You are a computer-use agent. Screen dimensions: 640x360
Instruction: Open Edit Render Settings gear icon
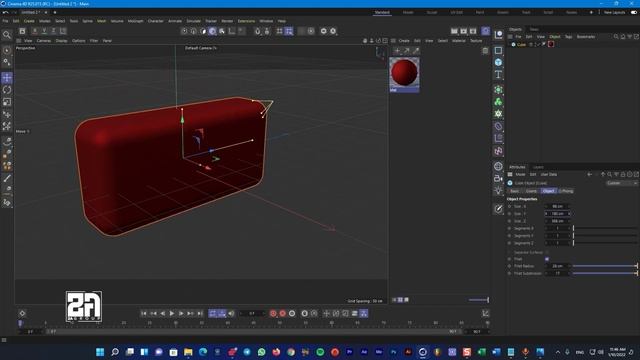point(473,31)
